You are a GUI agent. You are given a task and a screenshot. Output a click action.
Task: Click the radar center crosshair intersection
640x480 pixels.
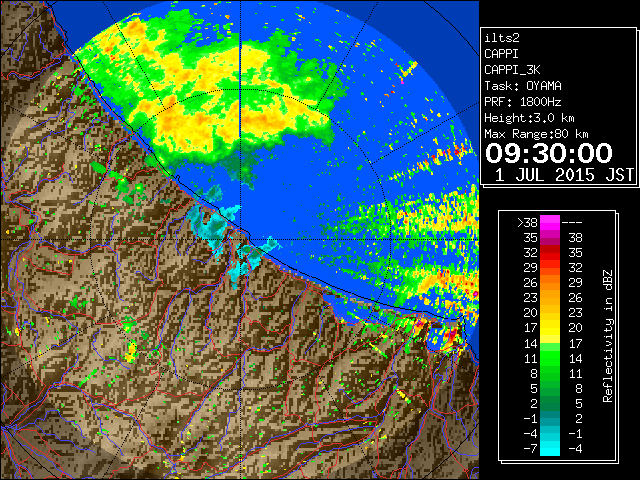240,240
